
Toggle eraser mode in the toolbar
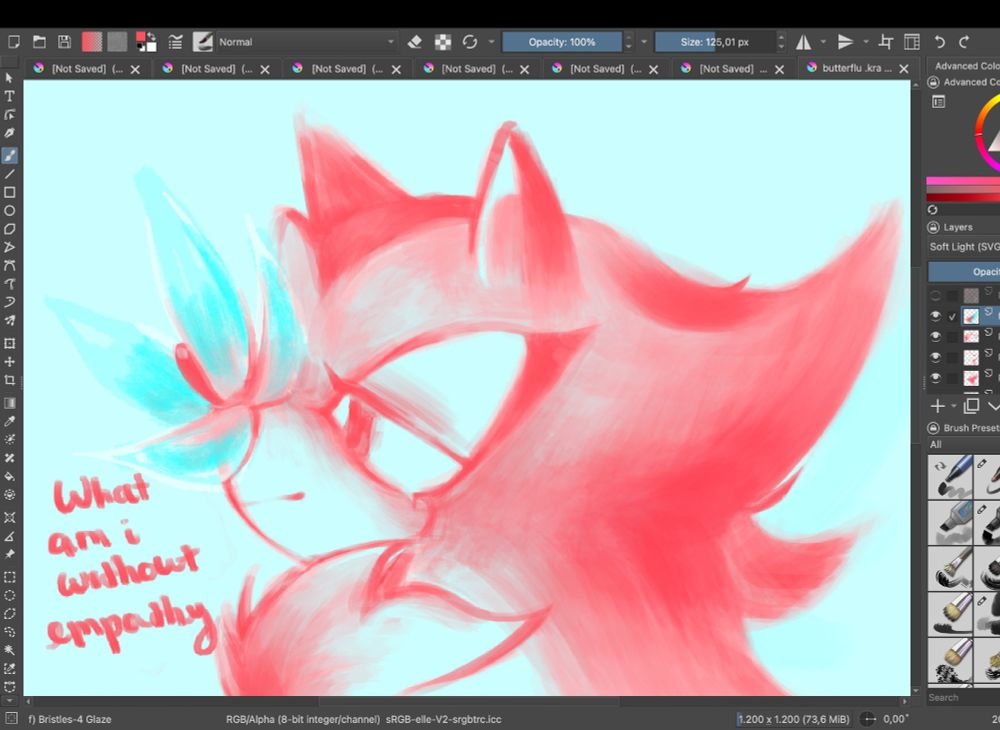pos(415,42)
